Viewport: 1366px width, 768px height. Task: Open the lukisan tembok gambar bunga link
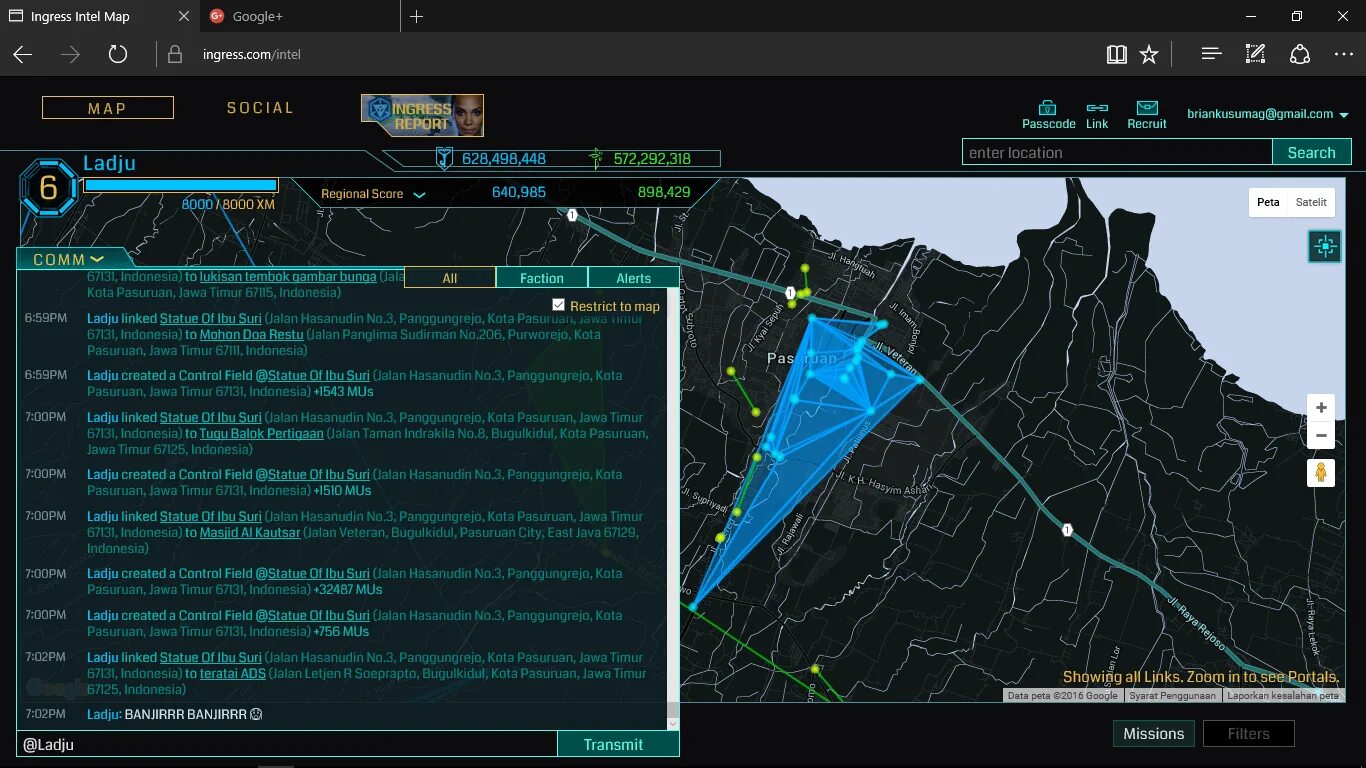coord(288,276)
